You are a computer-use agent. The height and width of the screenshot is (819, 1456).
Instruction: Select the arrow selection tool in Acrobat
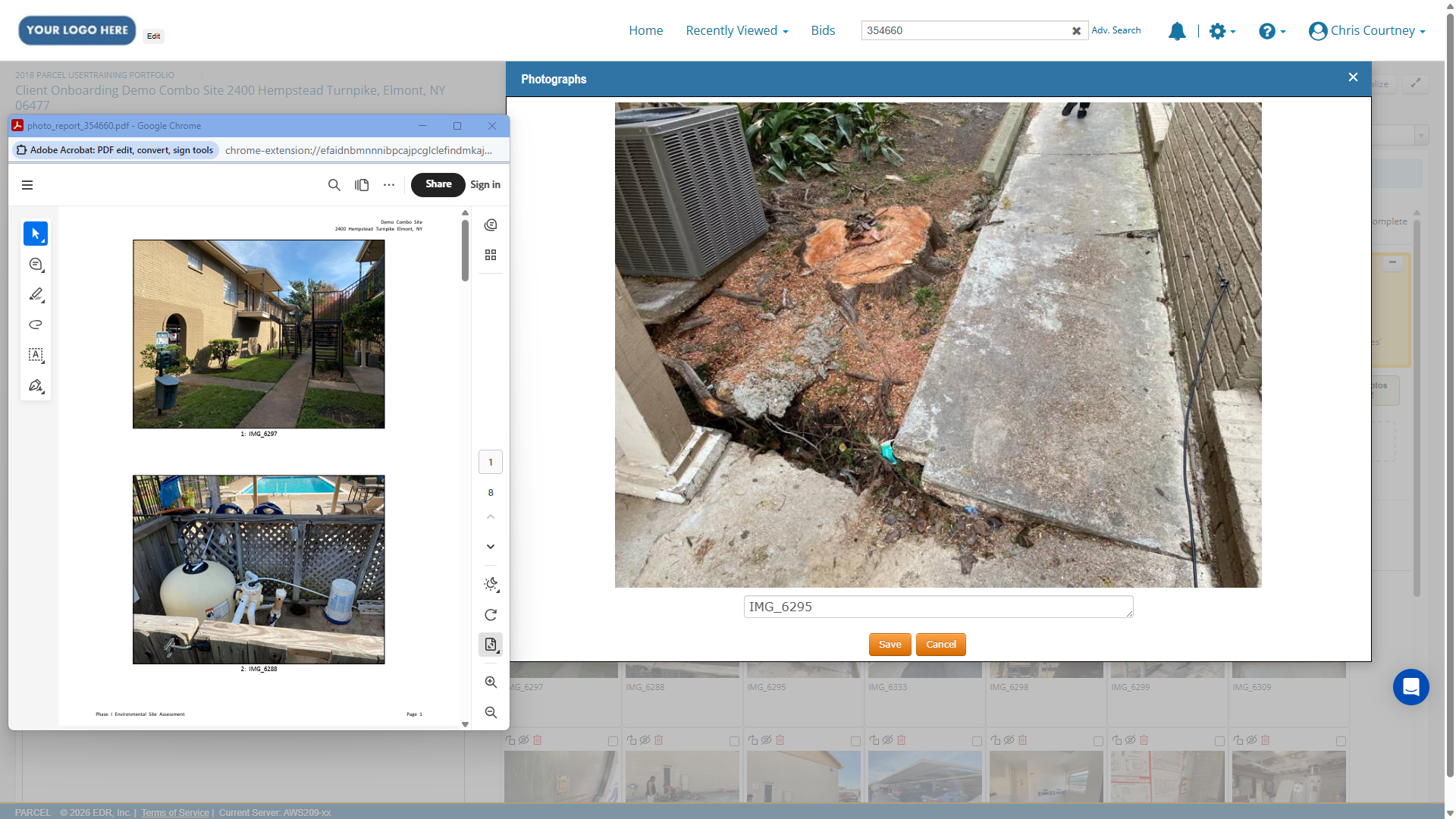click(36, 234)
